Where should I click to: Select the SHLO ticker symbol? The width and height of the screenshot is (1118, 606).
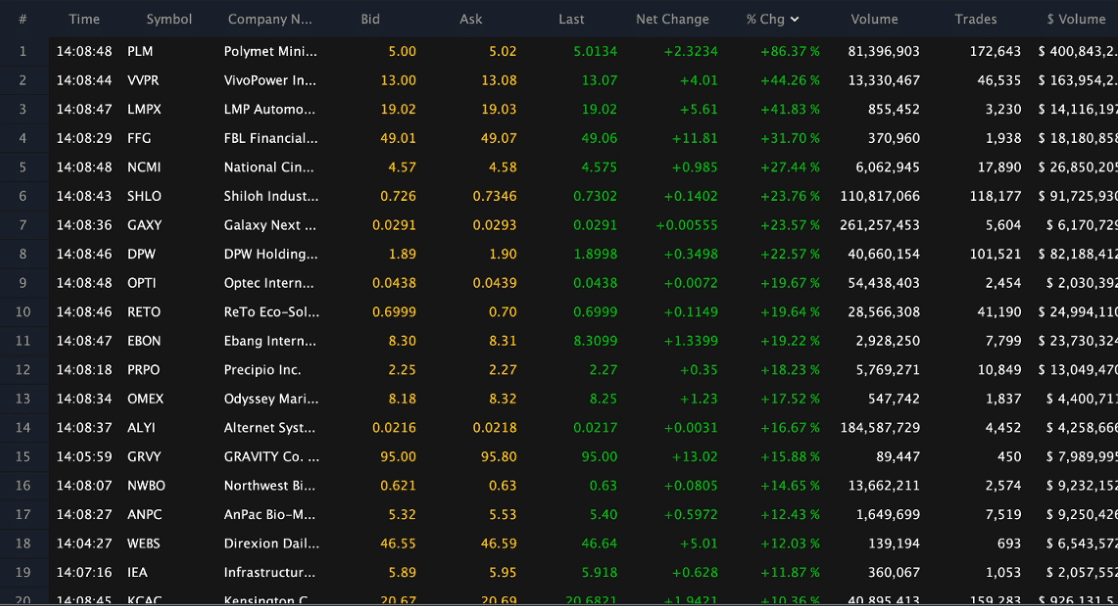(144, 196)
